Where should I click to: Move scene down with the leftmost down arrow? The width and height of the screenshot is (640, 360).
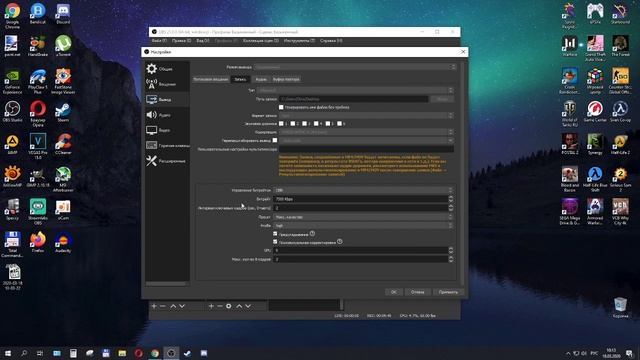pos(182,306)
